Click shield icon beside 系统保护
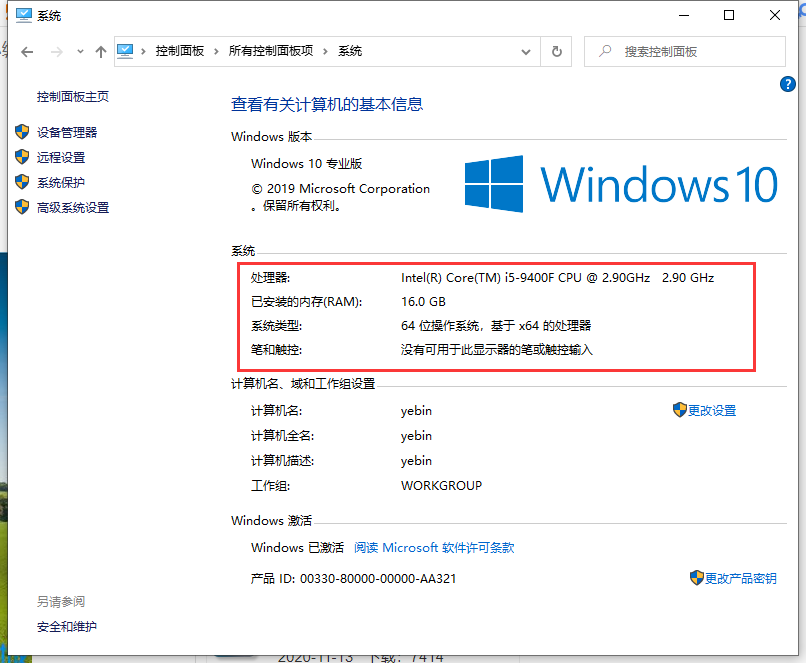806x663 pixels. point(22,182)
